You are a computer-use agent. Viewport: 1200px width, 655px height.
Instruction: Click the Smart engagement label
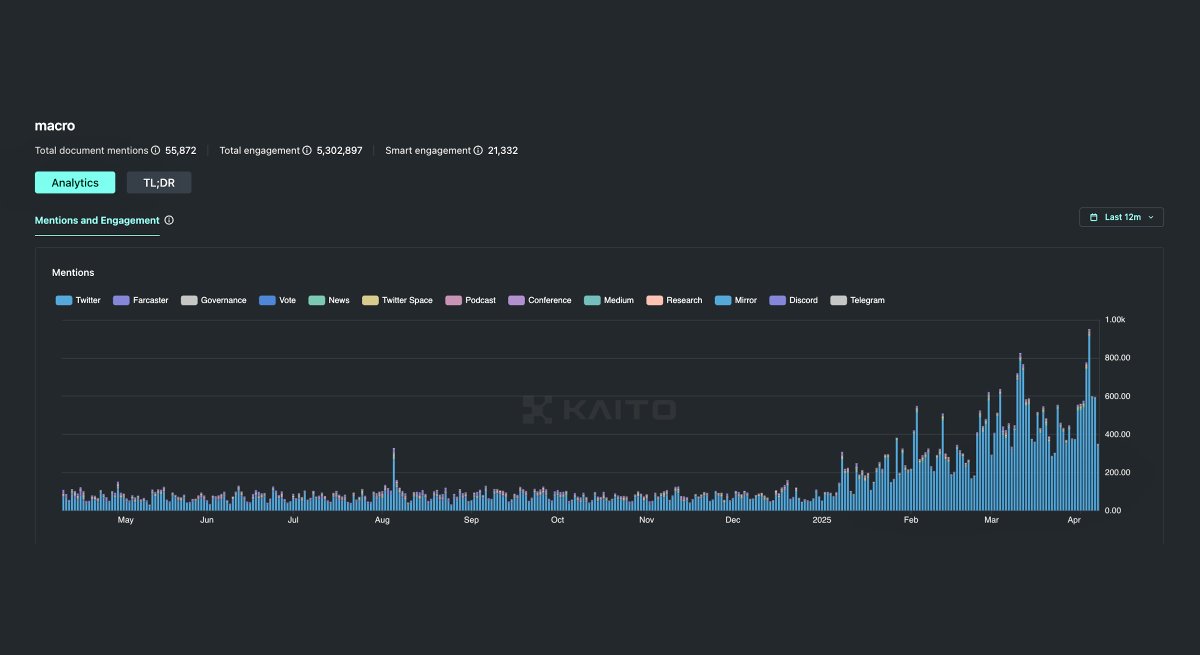point(428,150)
